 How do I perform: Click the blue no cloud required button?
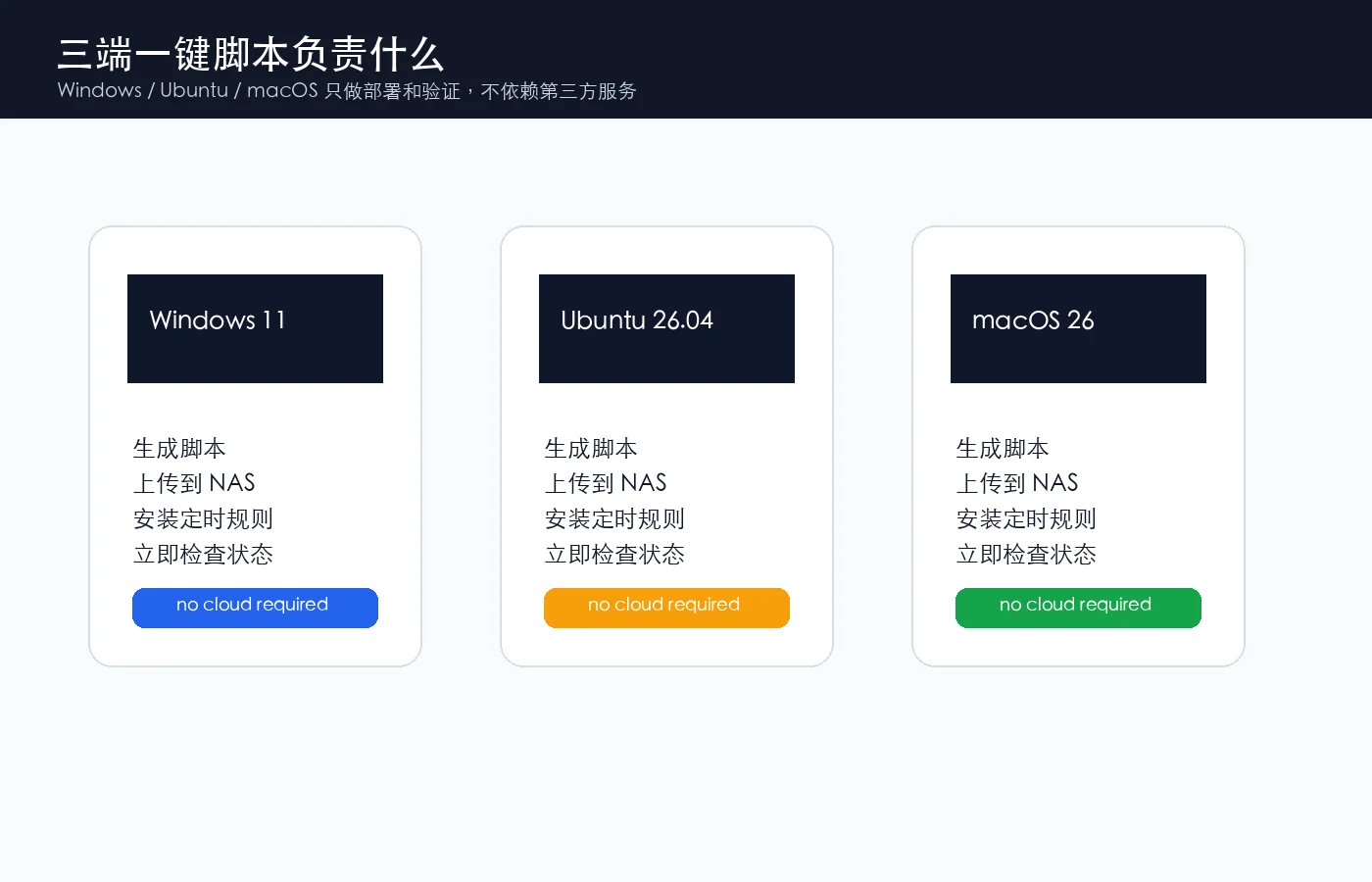255,608
